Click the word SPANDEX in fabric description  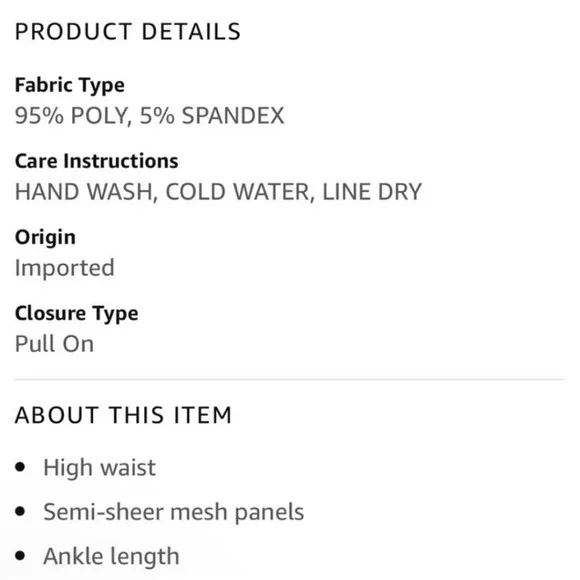click(x=233, y=115)
